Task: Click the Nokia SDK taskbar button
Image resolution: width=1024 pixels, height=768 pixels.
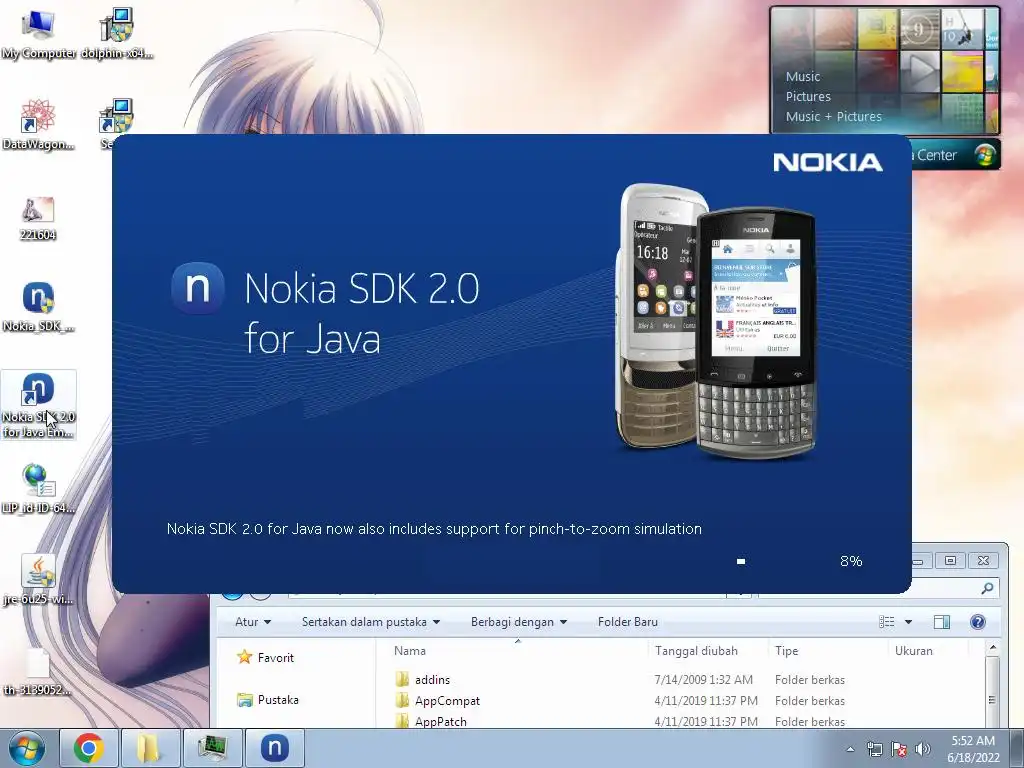Action: (x=274, y=748)
